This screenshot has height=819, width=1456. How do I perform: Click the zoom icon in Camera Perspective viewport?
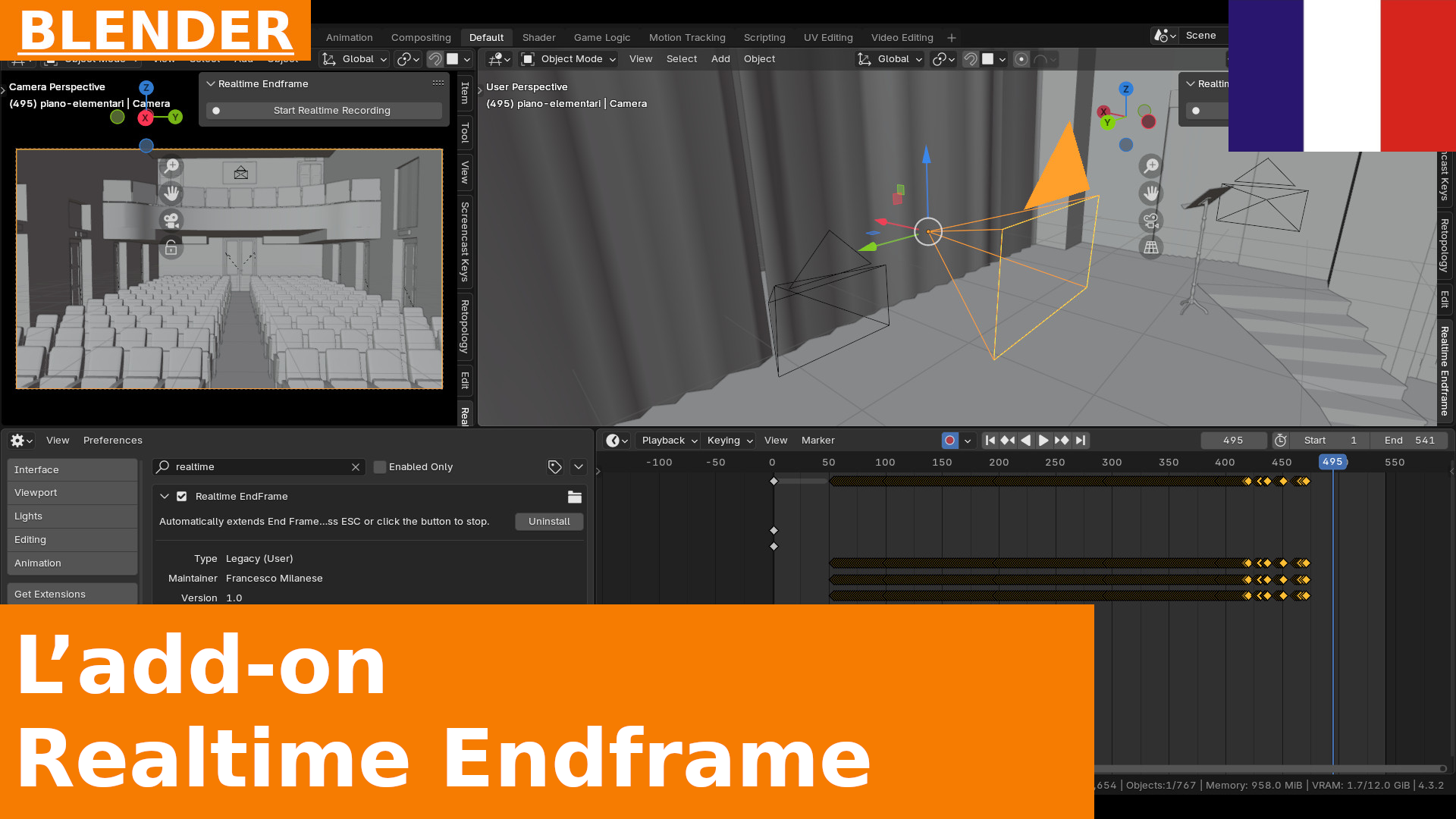(x=172, y=166)
